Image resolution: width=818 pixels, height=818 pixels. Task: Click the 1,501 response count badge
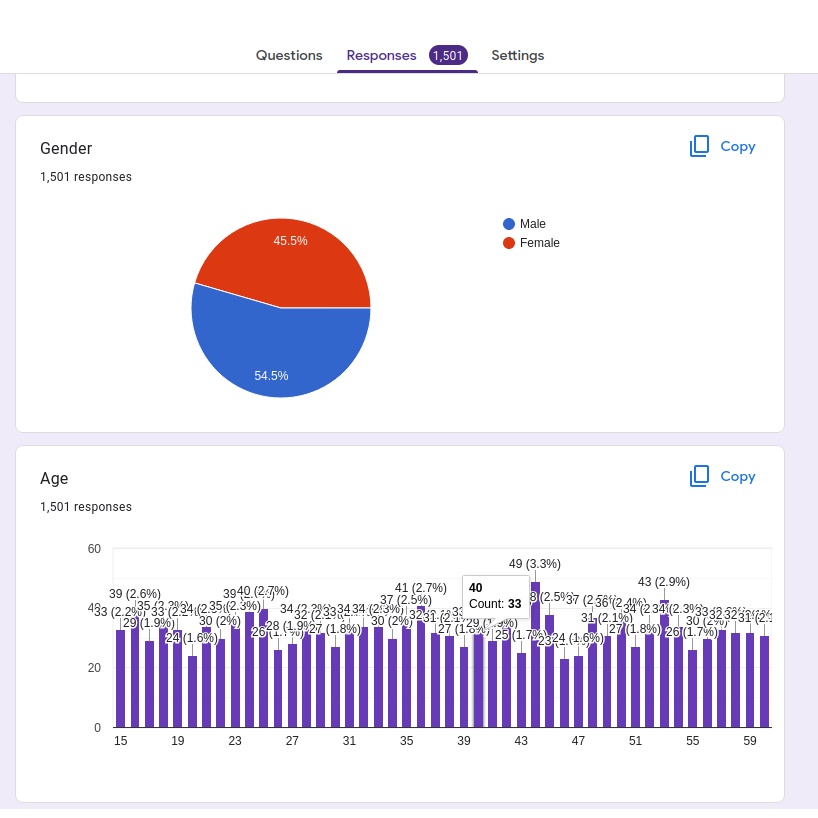tap(448, 55)
